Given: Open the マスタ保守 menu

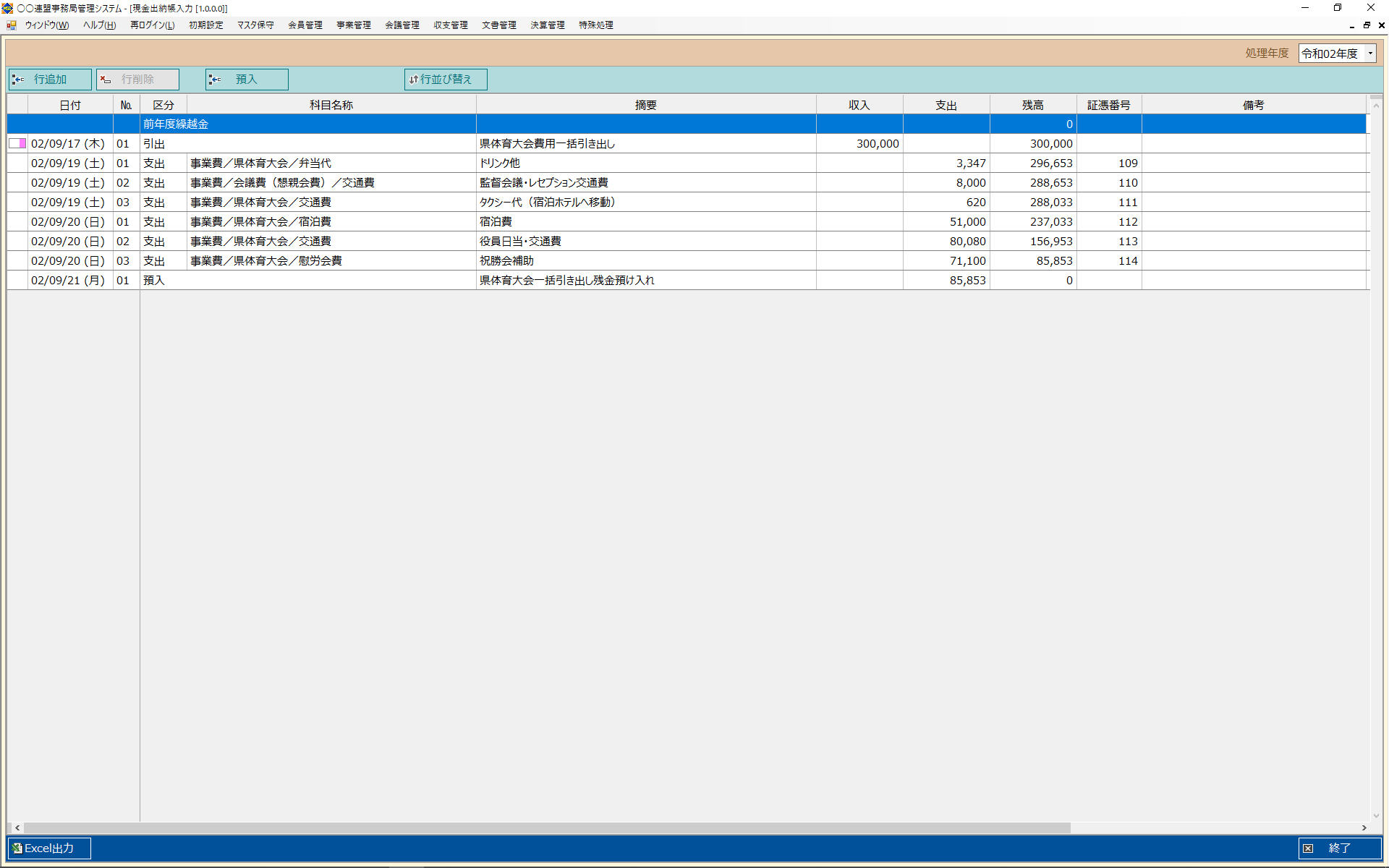Looking at the screenshot, I should 255,25.
